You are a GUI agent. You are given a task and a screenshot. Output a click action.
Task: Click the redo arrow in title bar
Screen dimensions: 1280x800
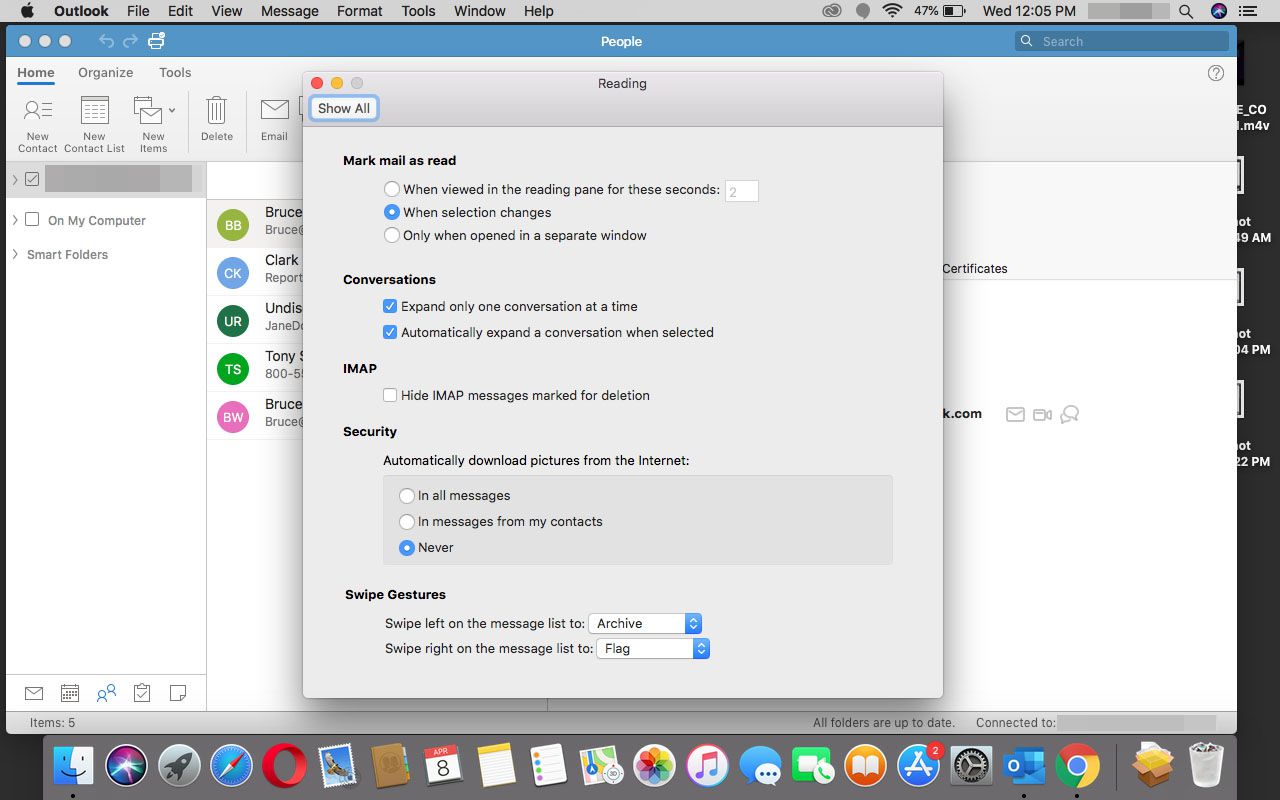pyautogui.click(x=131, y=41)
